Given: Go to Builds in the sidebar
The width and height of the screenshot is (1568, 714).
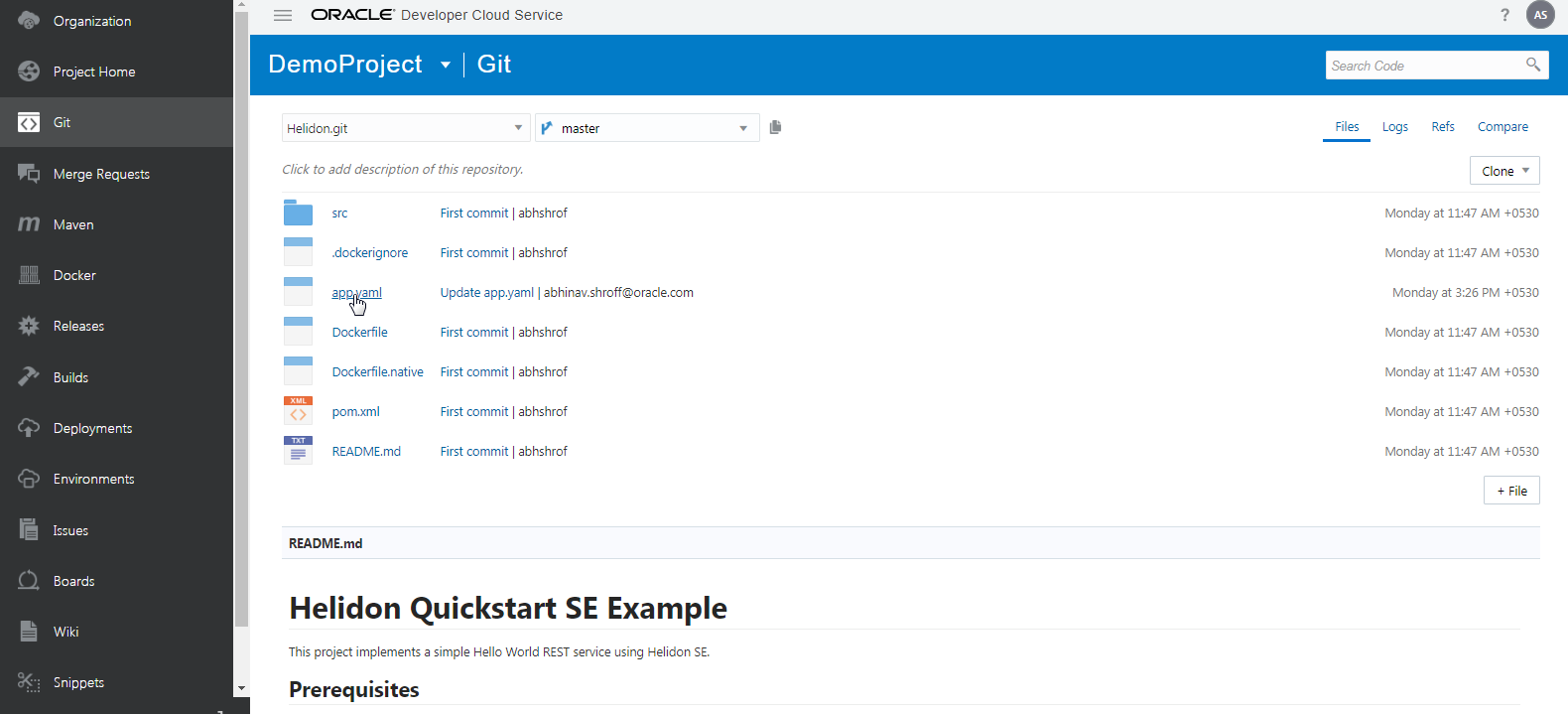Looking at the screenshot, I should click(x=70, y=377).
